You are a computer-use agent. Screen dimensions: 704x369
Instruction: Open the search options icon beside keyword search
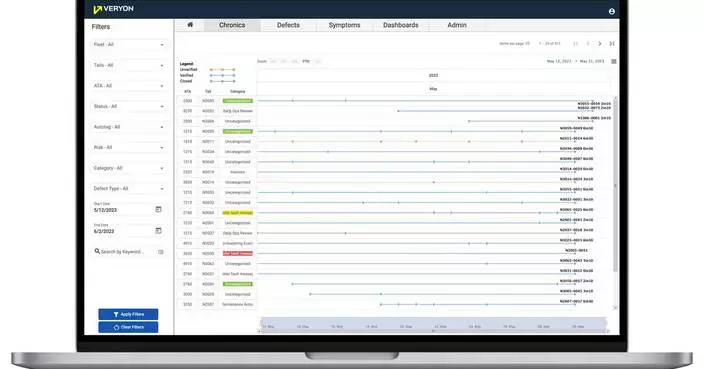[161, 252]
